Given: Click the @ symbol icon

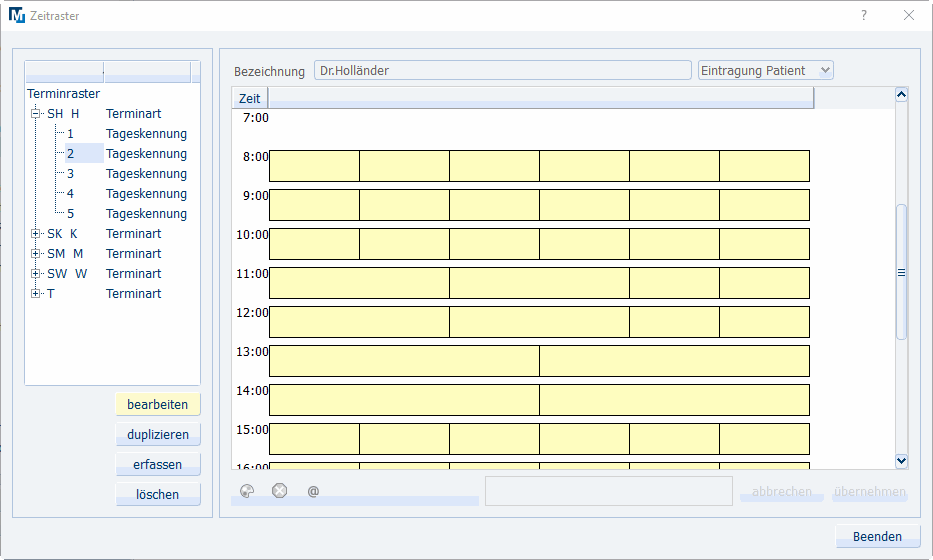Looking at the screenshot, I should tap(313, 492).
